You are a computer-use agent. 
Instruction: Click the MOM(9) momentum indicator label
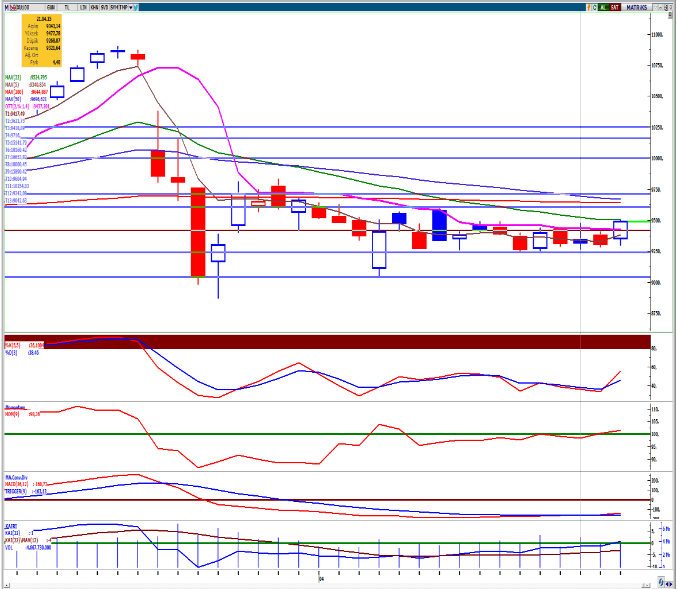click(22, 414)
